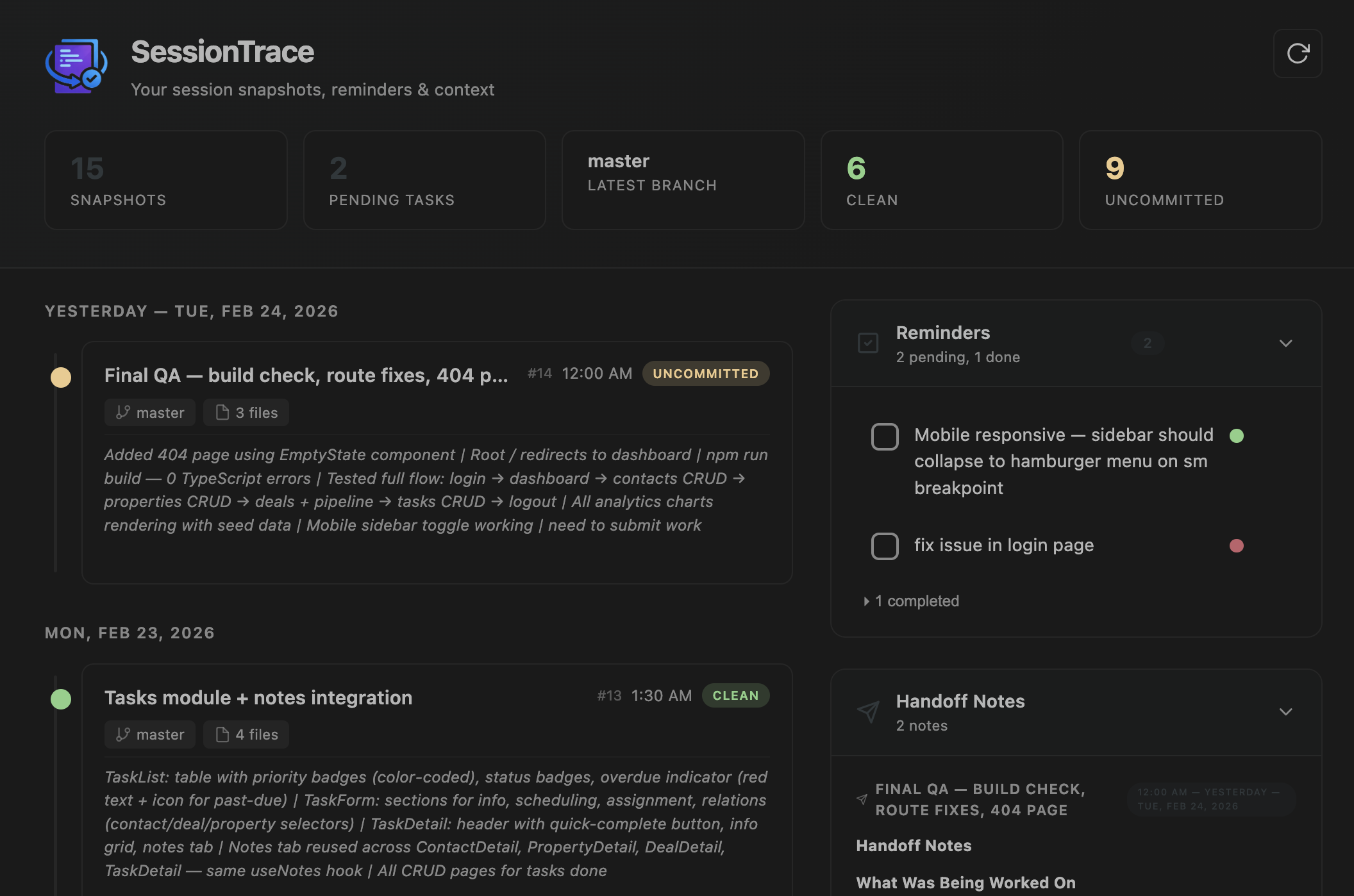
Task: Open the Pending Tasks stat card
Action: [x=424, y=180]
